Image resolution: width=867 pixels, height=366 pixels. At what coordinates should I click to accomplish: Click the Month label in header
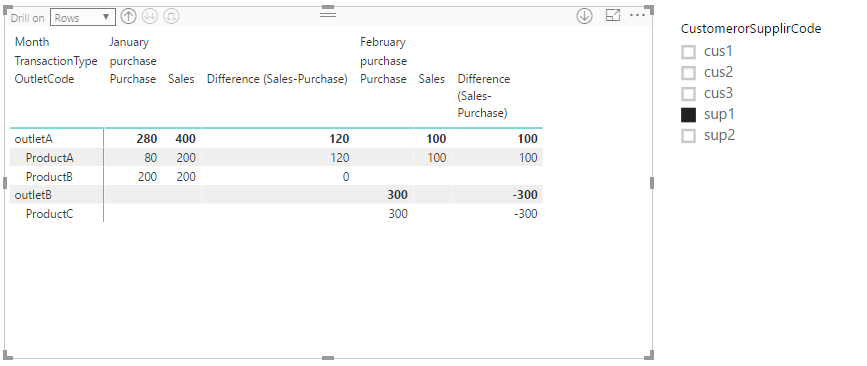tap(32, 42)
